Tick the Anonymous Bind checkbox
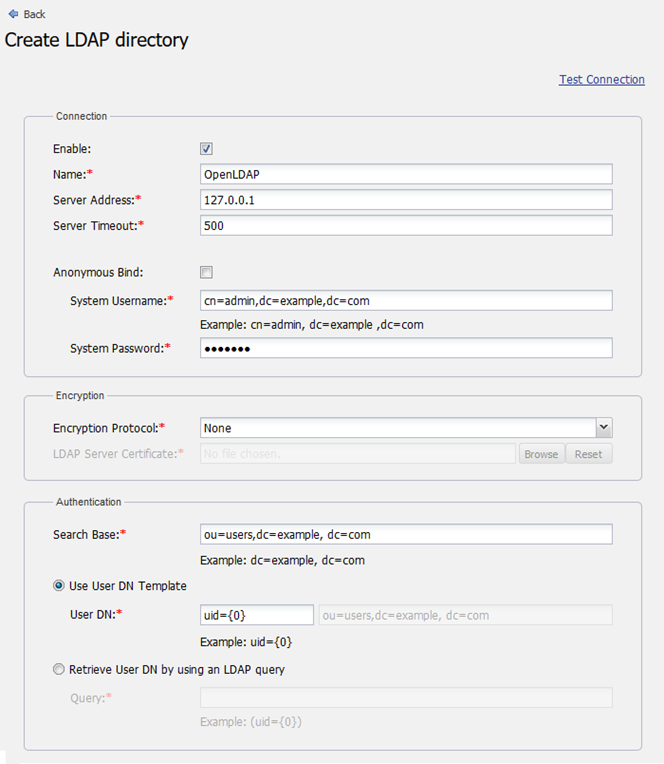The height and width of the screenshot is (764, 664). (x=206, y=272)
